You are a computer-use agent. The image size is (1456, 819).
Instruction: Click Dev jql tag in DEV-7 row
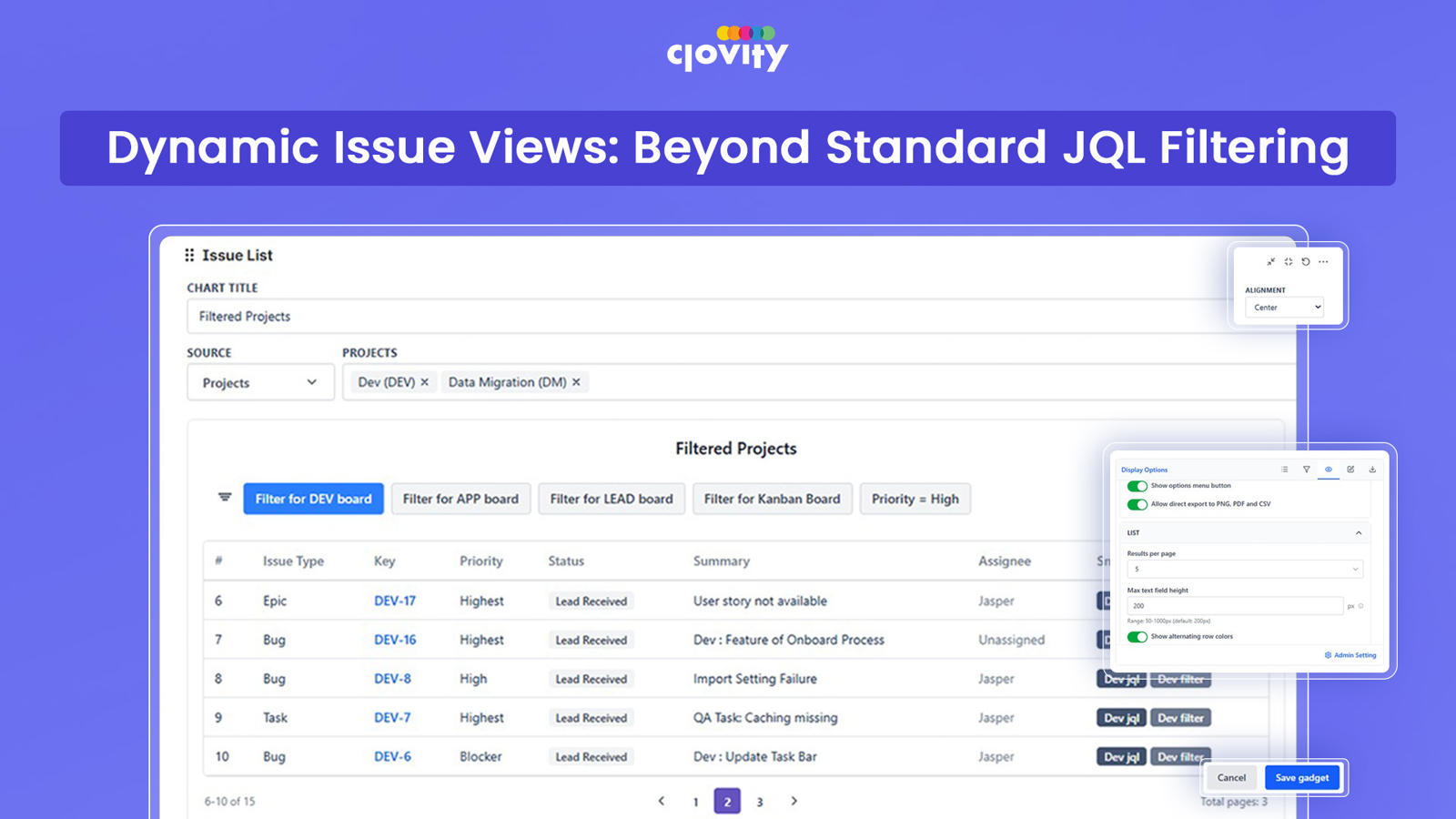(x=1121, y=718)
